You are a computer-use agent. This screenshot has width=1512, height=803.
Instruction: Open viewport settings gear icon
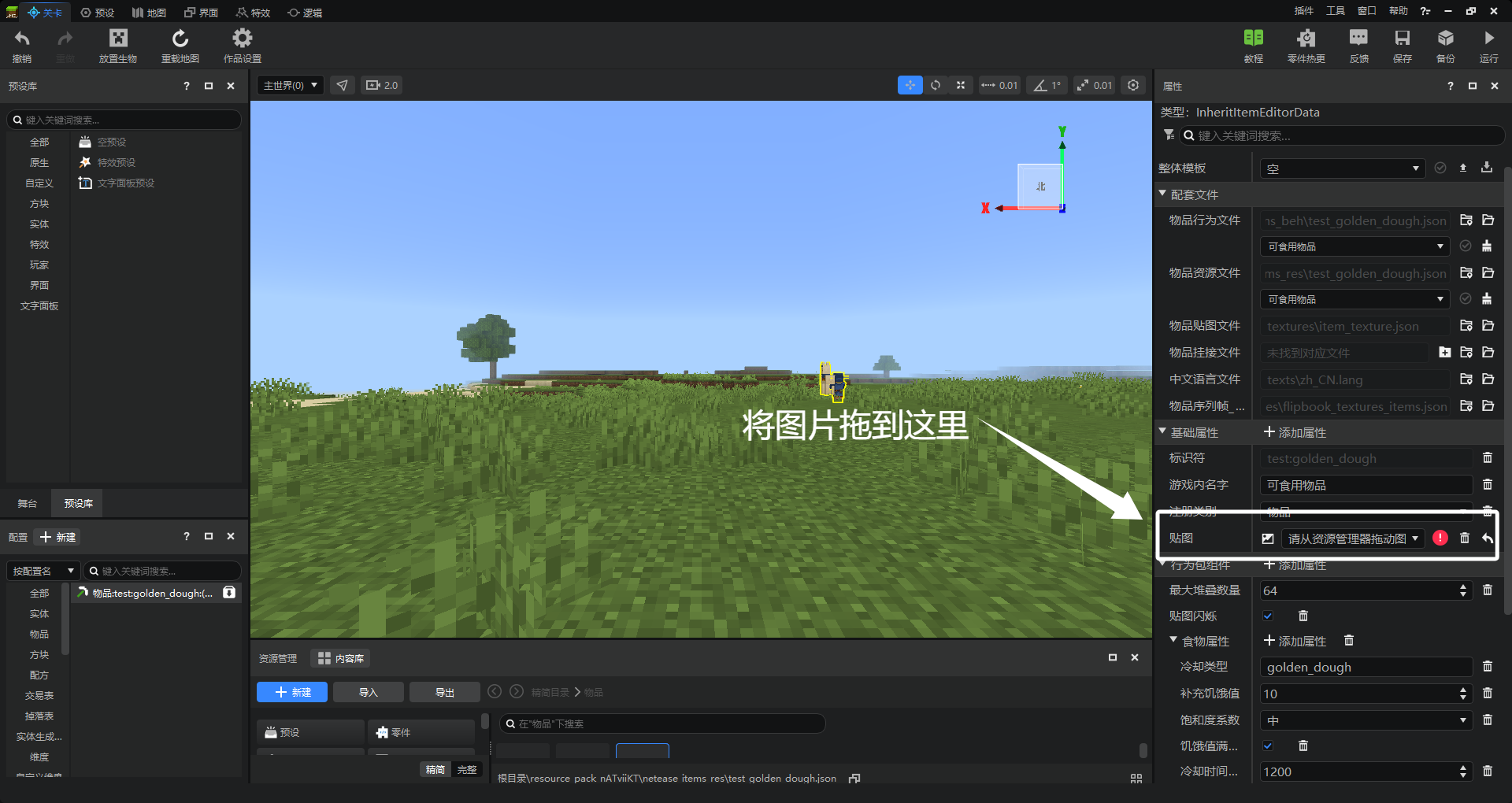click(1133, 85)
